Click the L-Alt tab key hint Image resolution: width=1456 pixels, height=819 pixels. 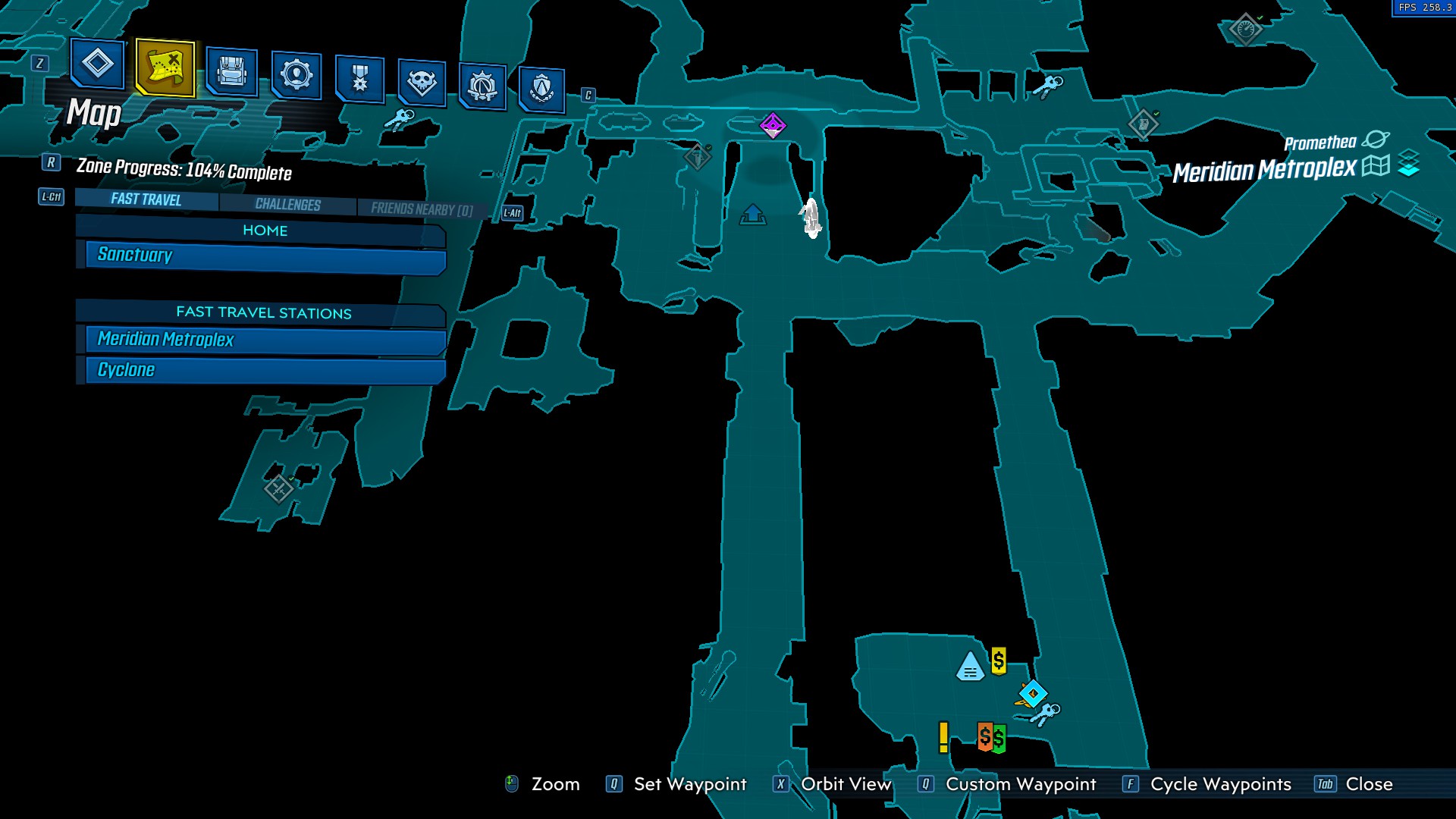(513, 213)
